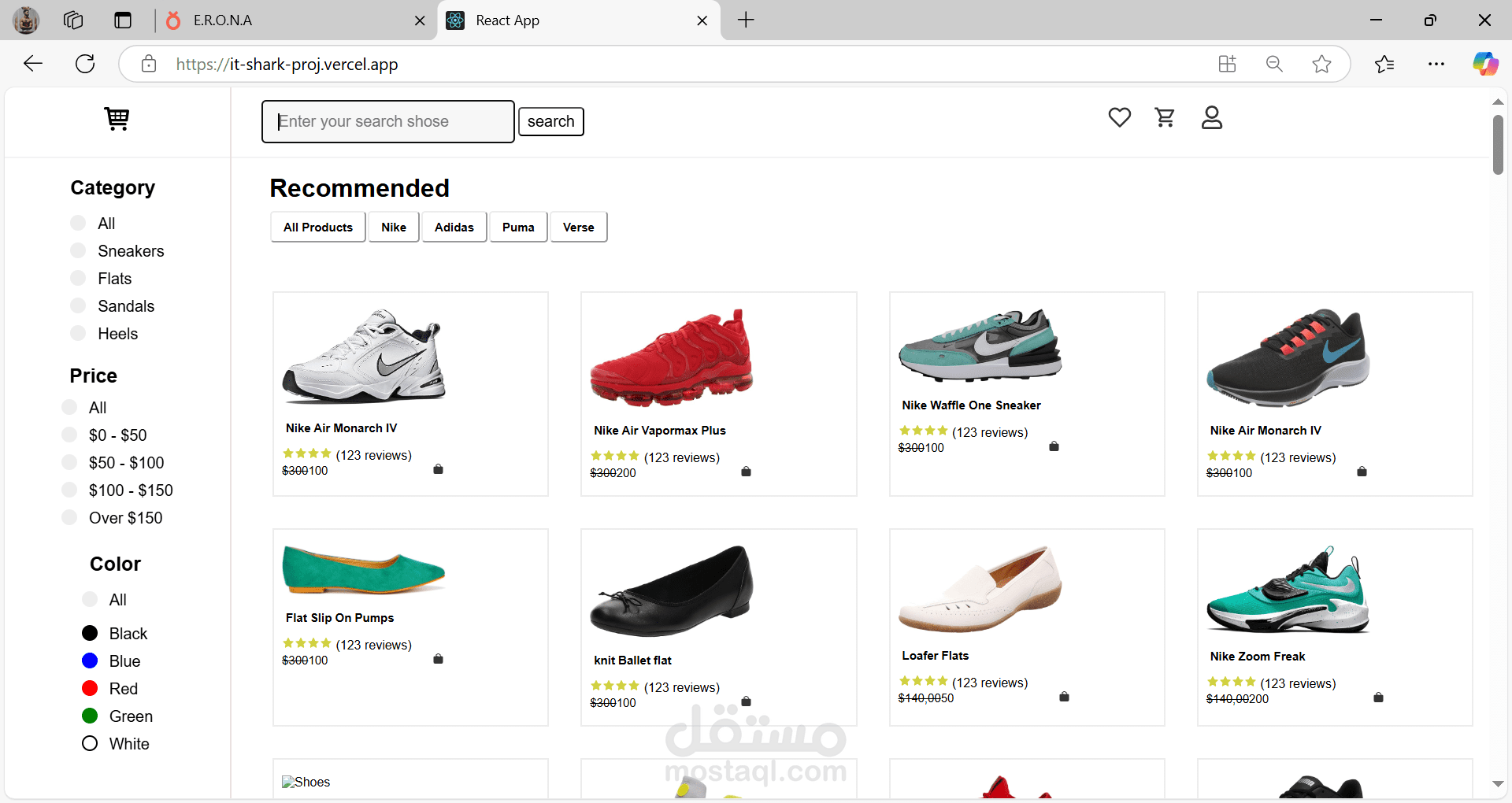The height and width of the screenshot is (803, 1512).
Task: Pick the Red color swatch
Action: pyautogui.click(x=90, y=688)
